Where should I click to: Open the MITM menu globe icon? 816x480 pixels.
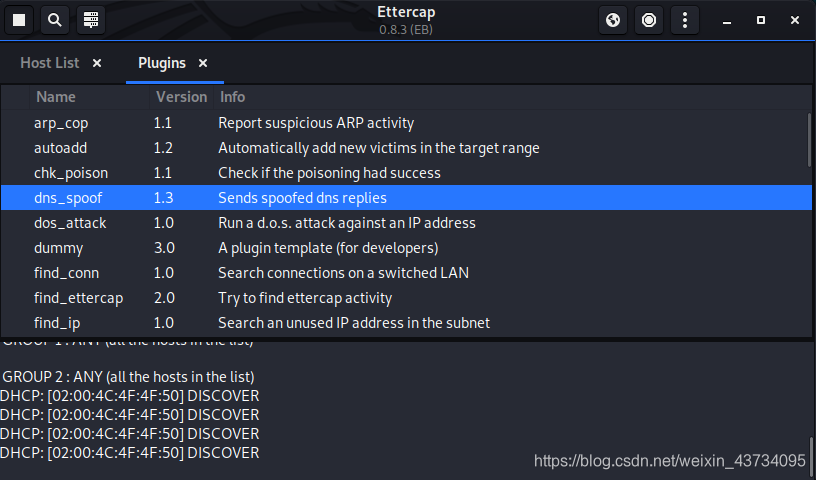pos(613,20)
